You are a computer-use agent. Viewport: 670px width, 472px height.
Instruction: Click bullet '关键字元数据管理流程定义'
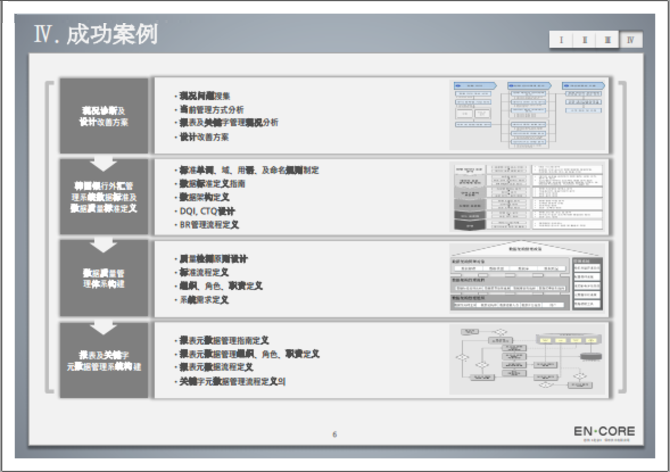232,381
